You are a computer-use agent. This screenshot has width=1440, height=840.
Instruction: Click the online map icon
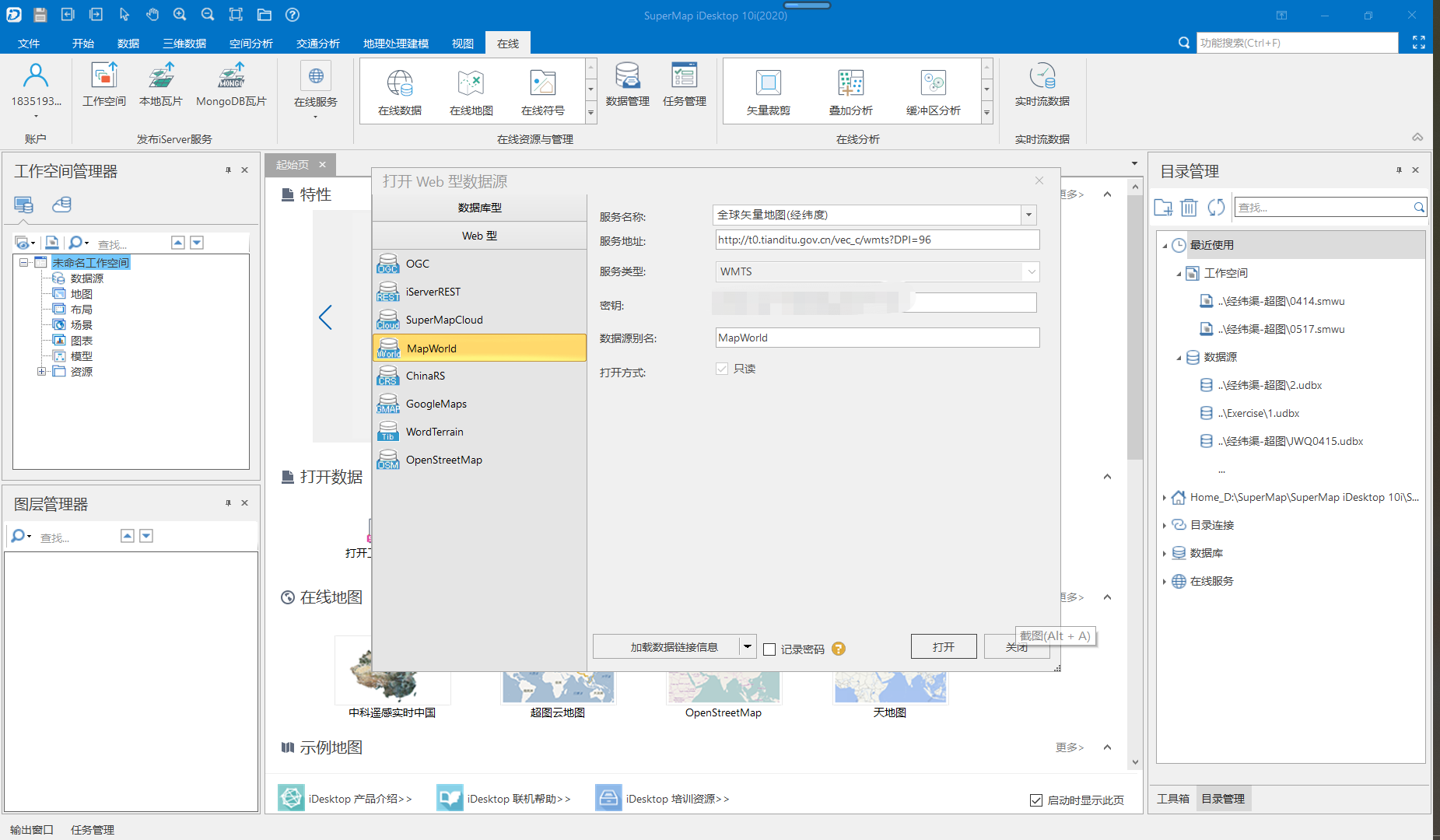tap(471, 83)
